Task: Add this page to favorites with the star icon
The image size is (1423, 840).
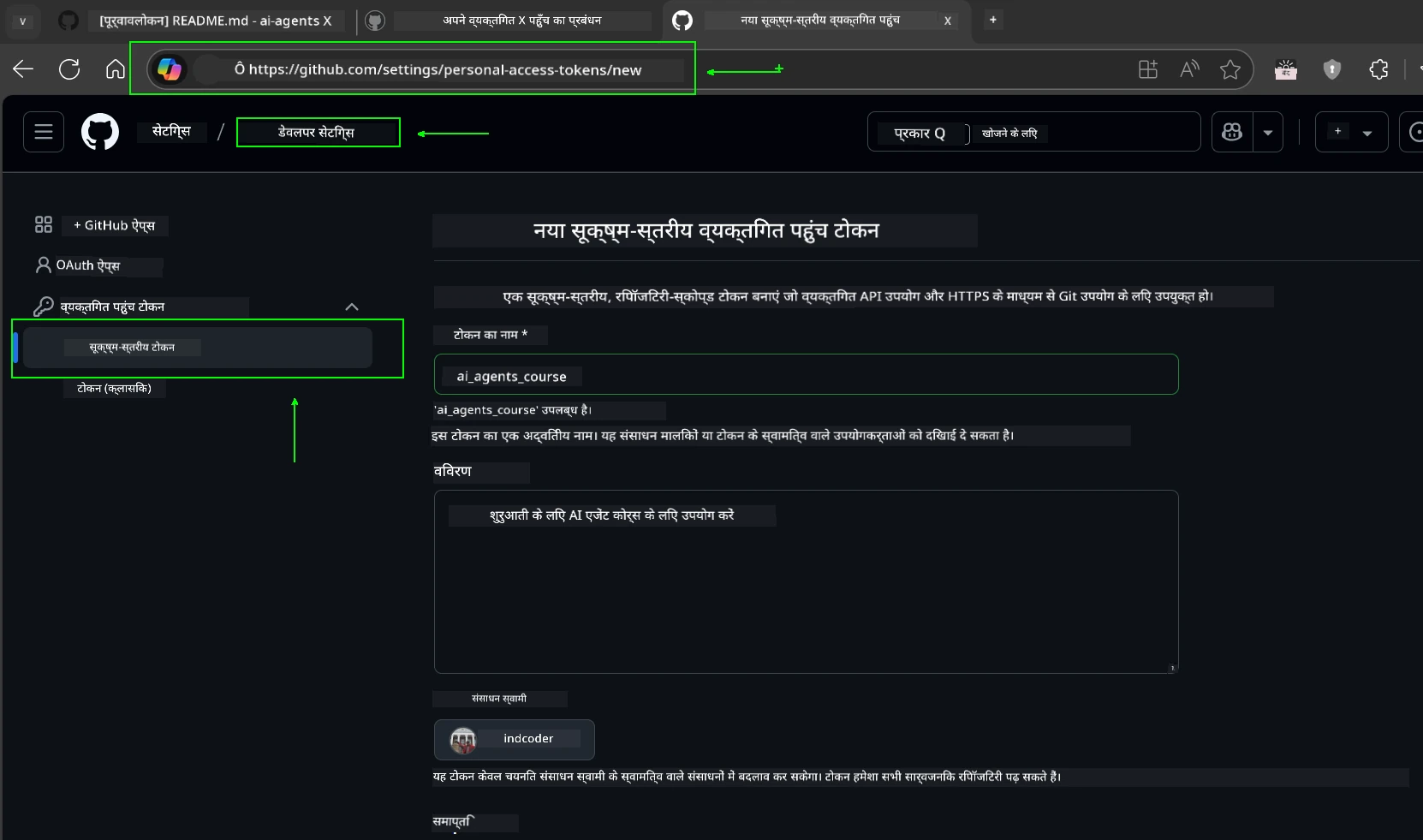Action: 1231,69
